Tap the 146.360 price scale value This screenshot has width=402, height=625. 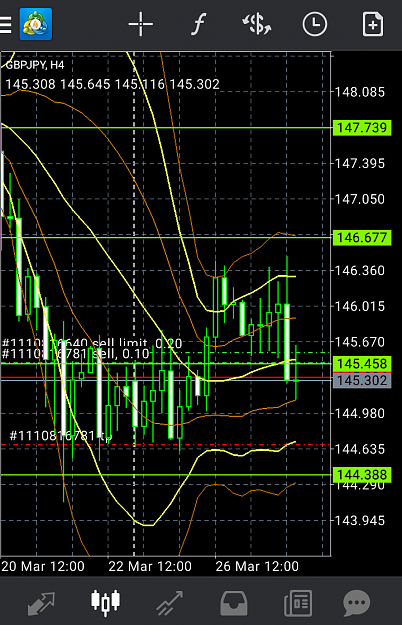click(x=360, y=271)
